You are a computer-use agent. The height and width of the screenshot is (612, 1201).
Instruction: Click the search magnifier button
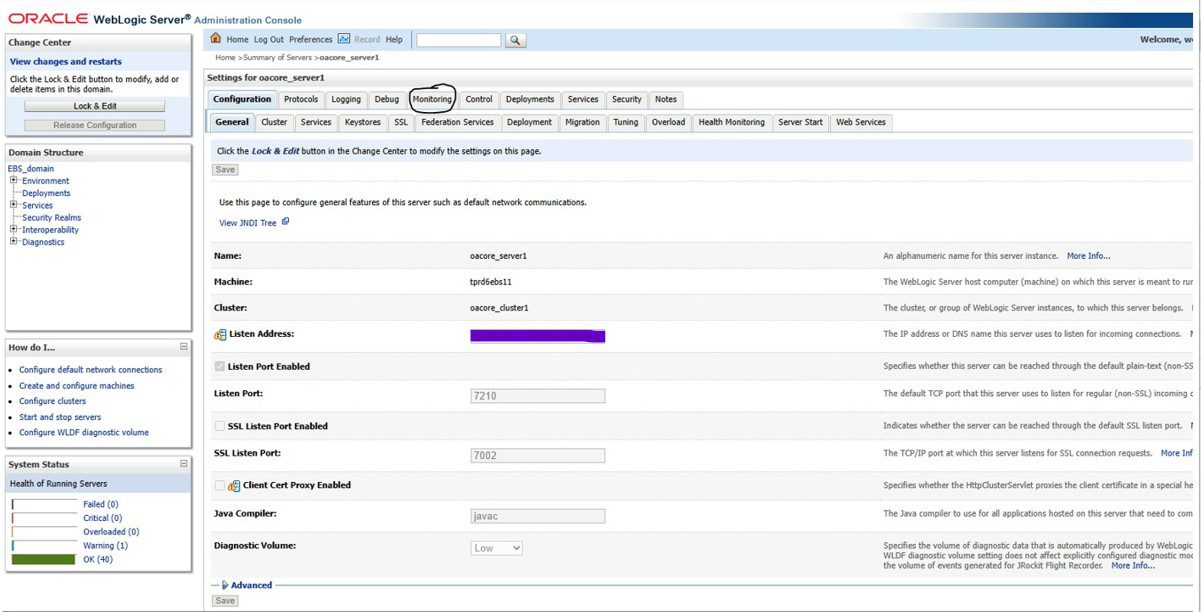pos(515,40)
